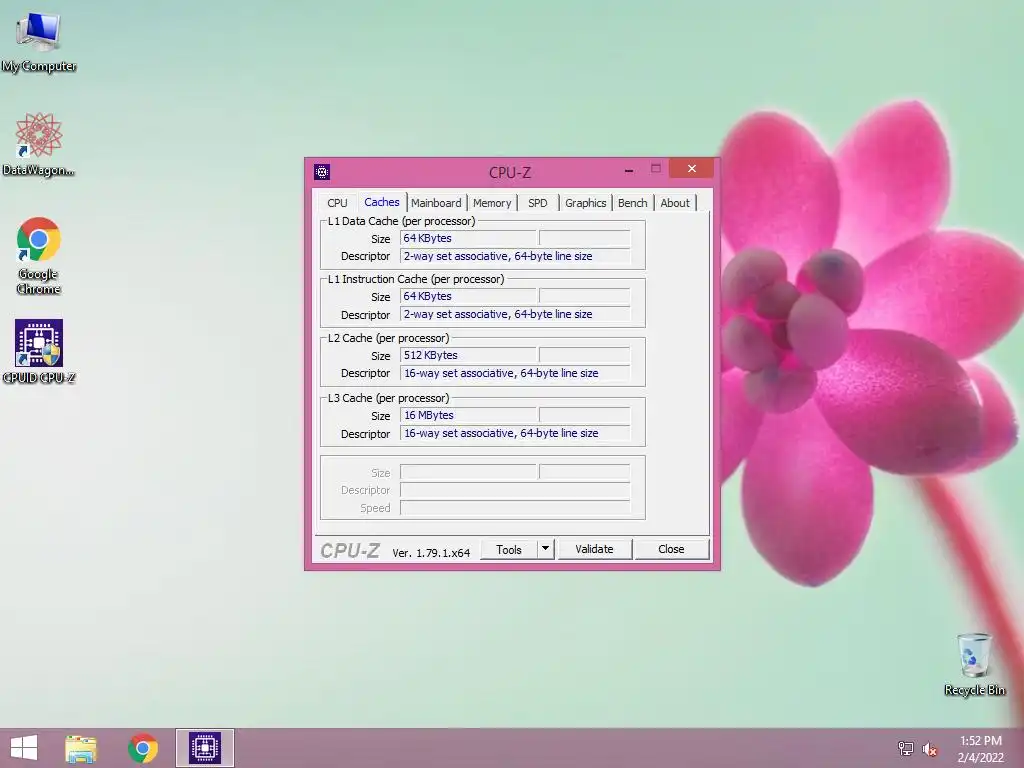Expand the Tools dropdown arrow
This screenshot has width=1024, height=768.
click(545, 549)
